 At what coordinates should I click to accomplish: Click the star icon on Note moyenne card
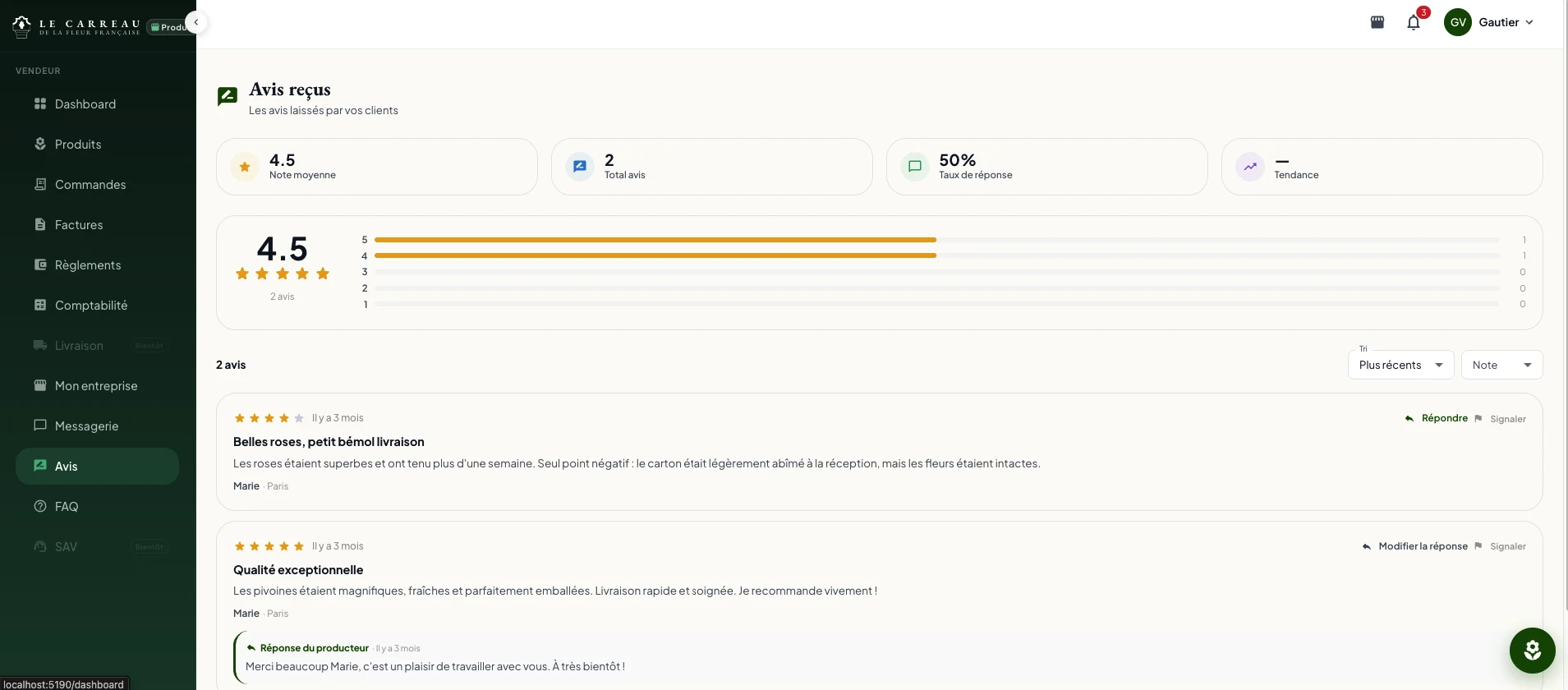point(245,167)
